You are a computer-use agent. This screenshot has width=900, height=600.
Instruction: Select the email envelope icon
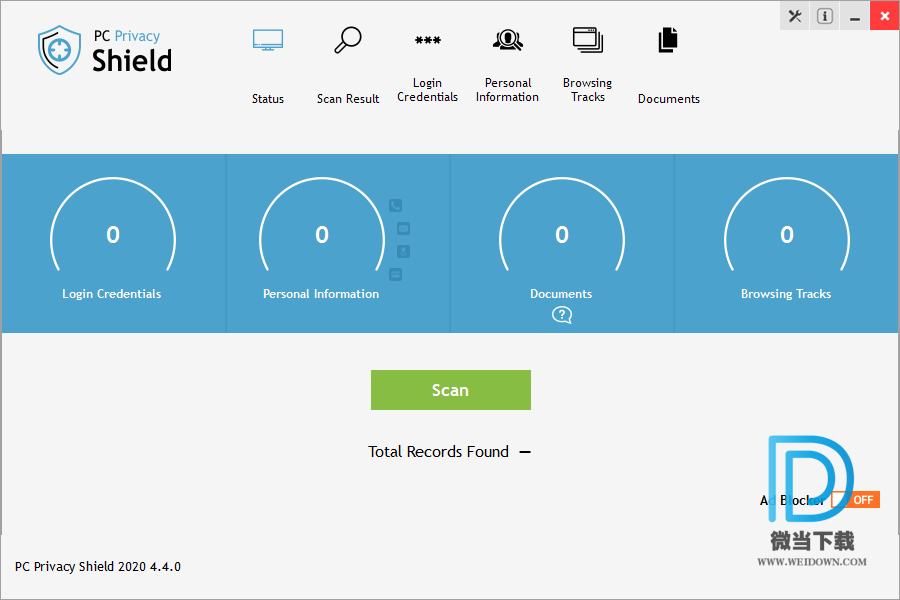pyautogui.click(x=404, y=229)
